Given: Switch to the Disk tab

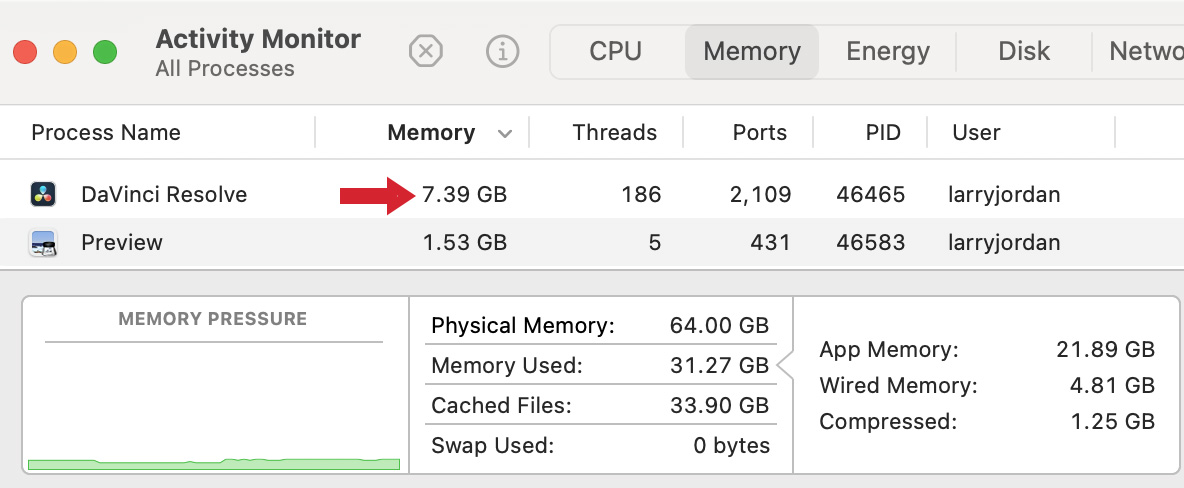Looking at the screenshot, I should (1024, 51).
